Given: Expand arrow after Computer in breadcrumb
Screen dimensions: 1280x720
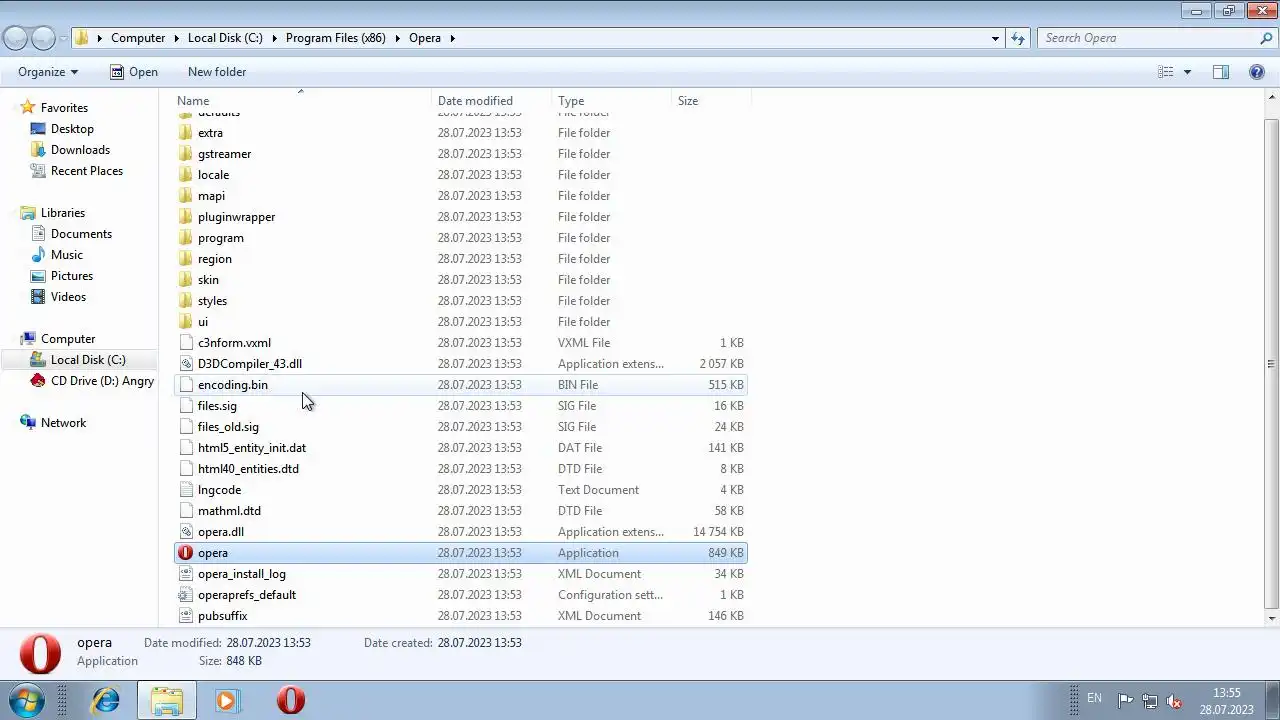Looking at the screenshot, I should 176,38.
